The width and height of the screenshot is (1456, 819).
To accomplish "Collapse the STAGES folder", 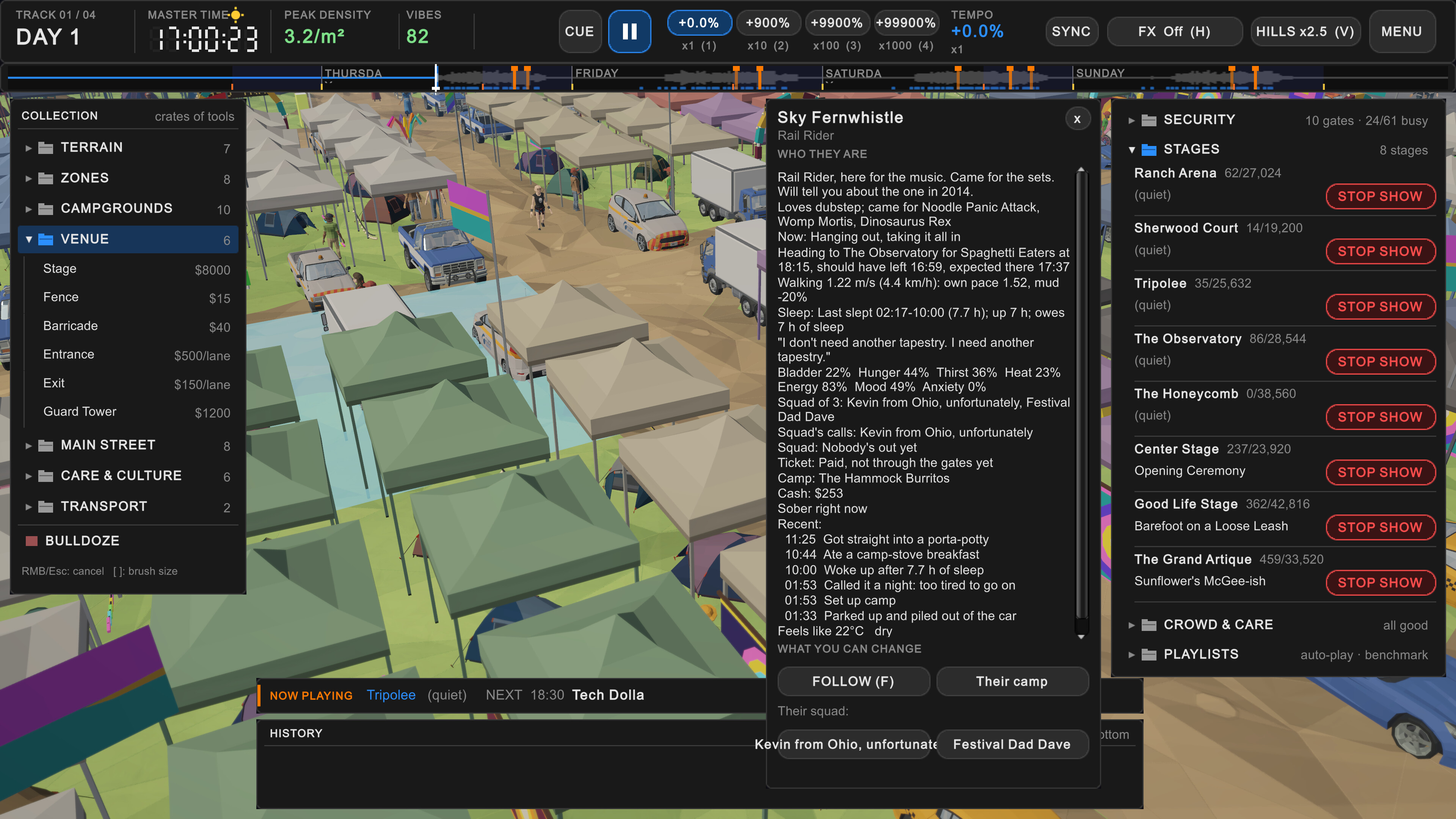I will click(1279, 150).
